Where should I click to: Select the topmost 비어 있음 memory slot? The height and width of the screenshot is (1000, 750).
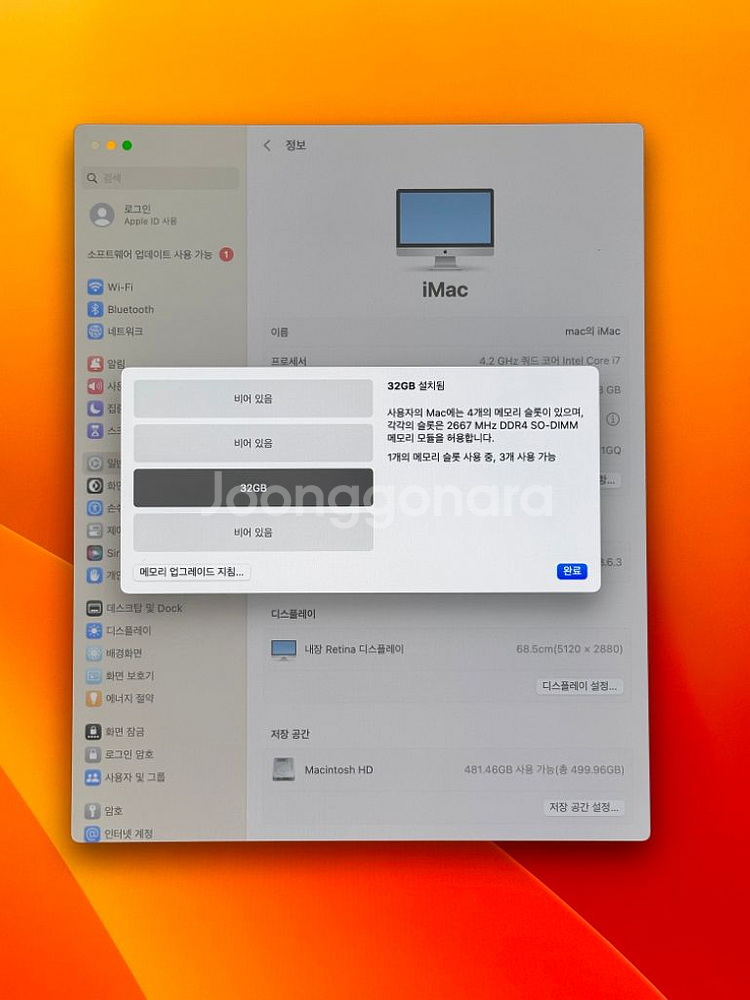(253, 399)
